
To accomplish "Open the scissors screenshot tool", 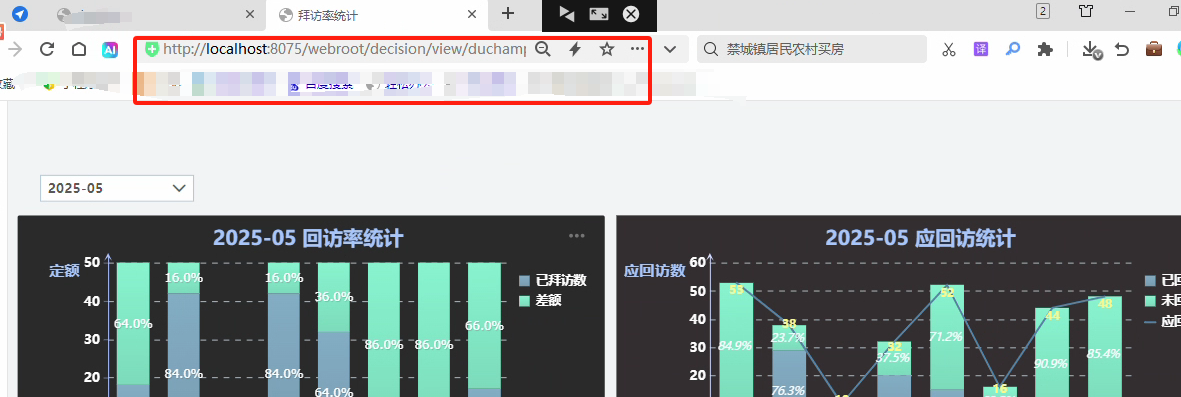I will 949,50.
